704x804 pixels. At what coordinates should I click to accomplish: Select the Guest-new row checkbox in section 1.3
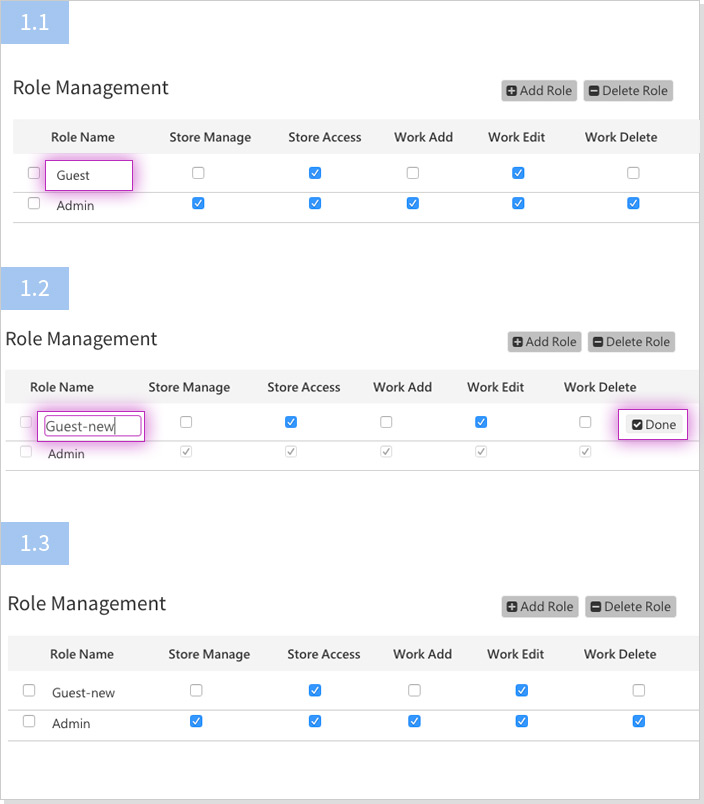(x=29, y=691)
